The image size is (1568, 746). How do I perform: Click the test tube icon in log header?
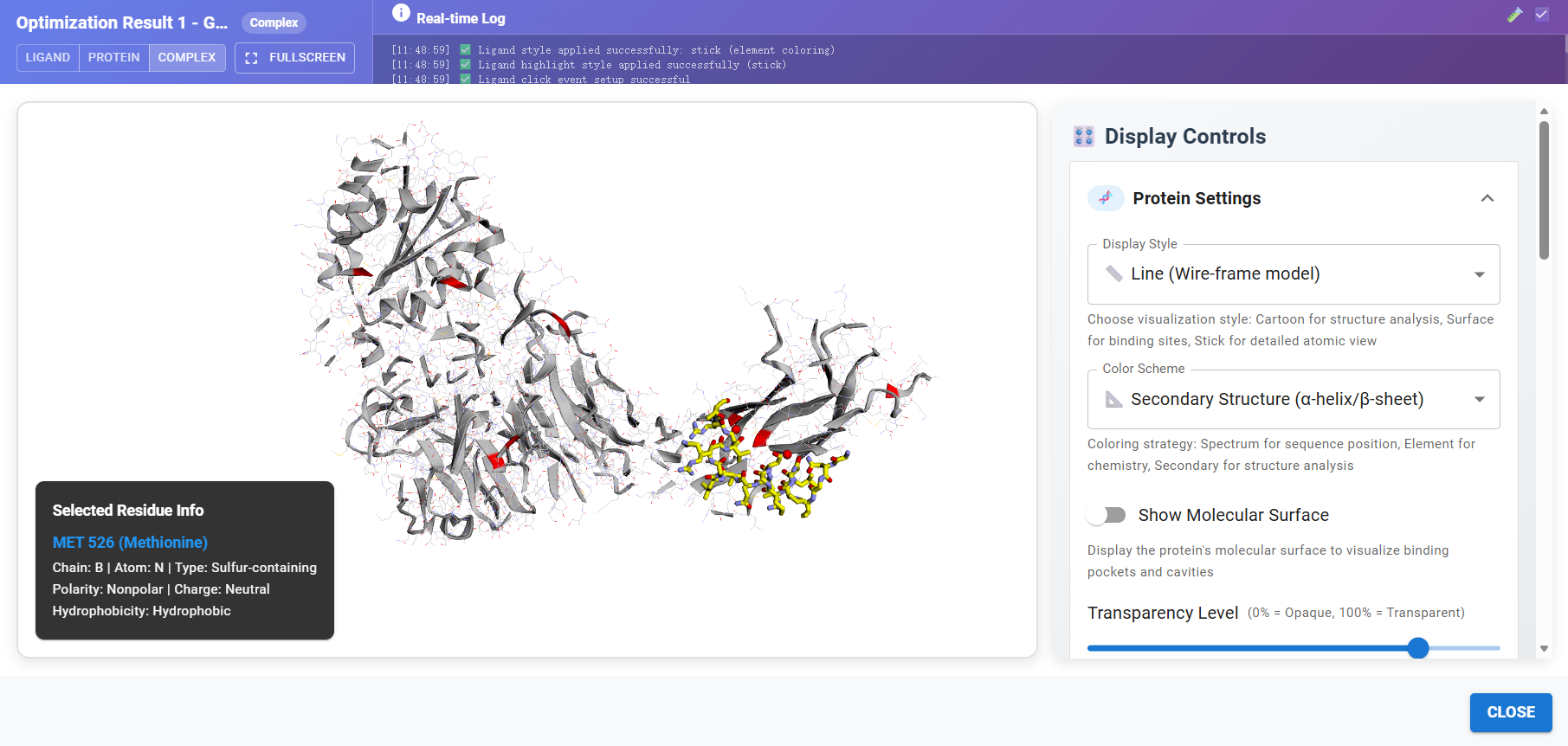pyautogui.click(x=1514, y=15)
